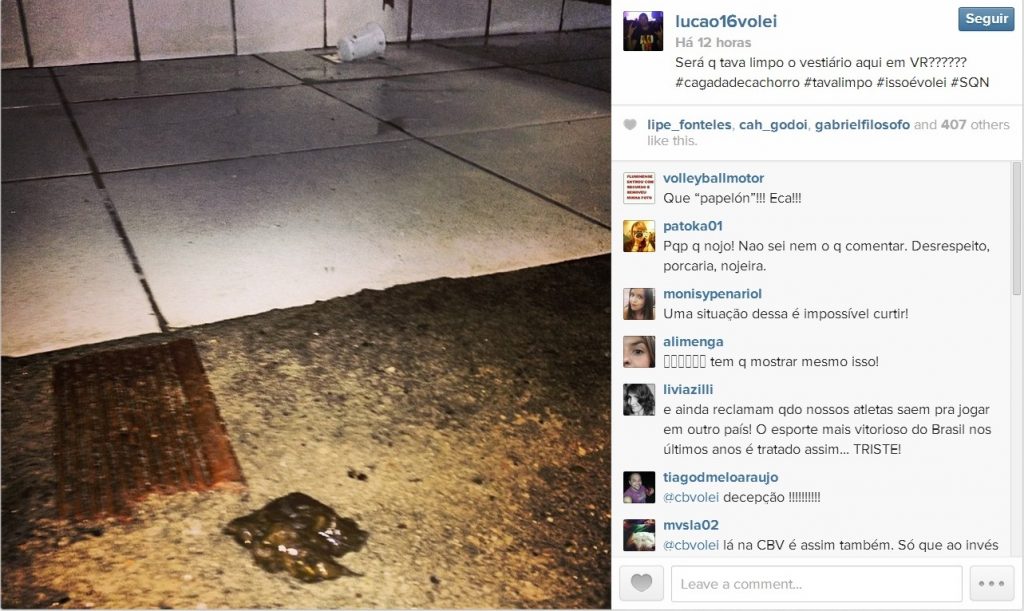Click volleyballmotor's avatar thumbnail
The image size is (1024, 611).
click(639, 188)
